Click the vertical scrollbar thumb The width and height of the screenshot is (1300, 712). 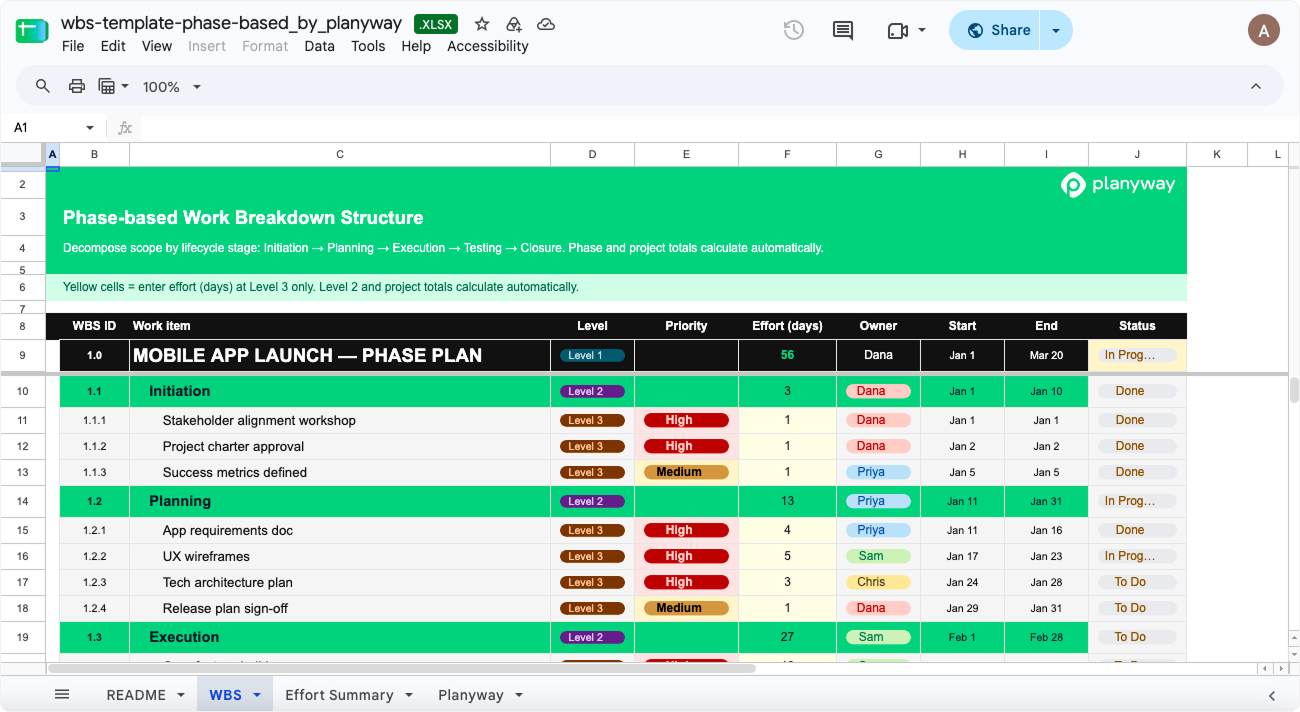tap(1294, 390)
